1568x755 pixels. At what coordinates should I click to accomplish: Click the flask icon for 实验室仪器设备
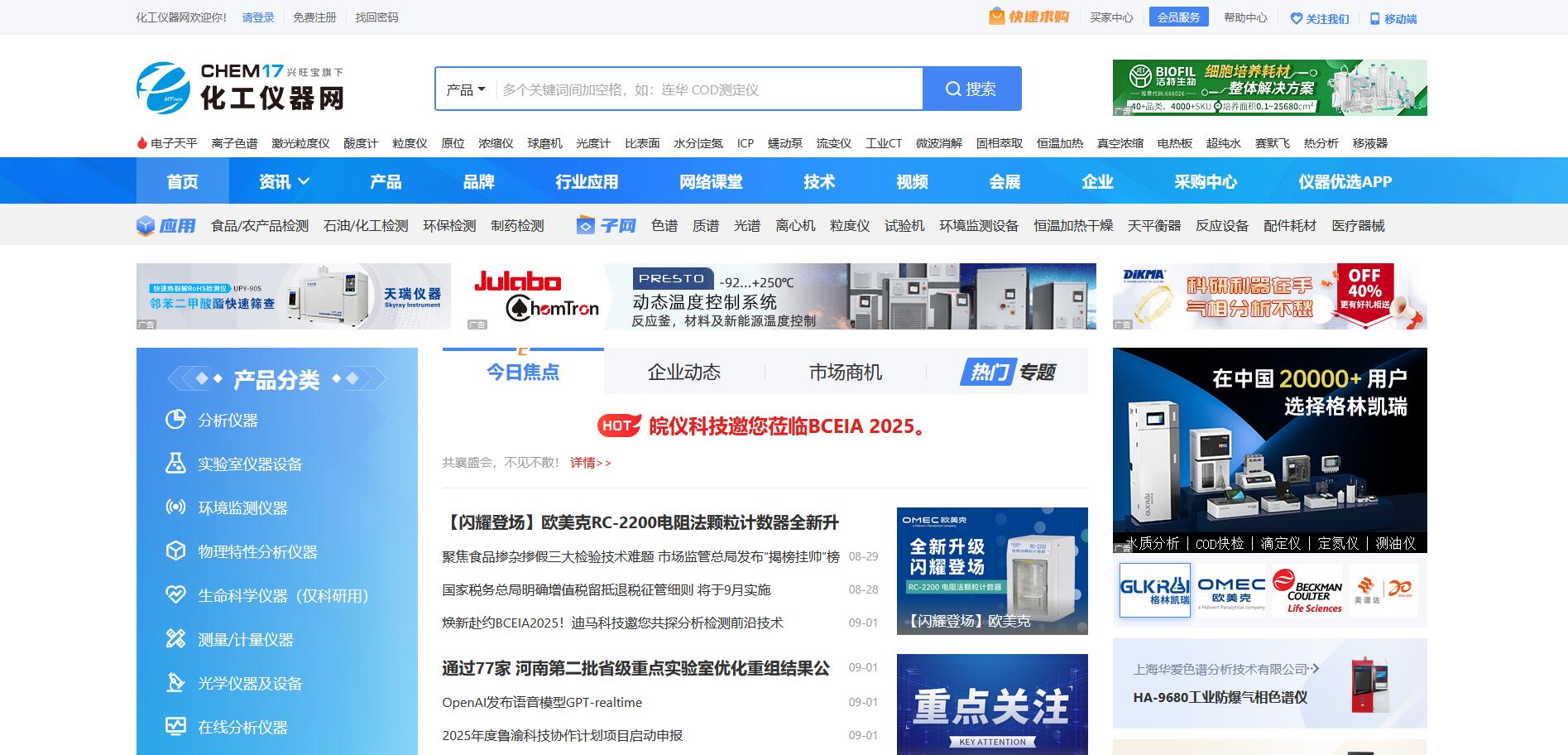click(175, 464)
